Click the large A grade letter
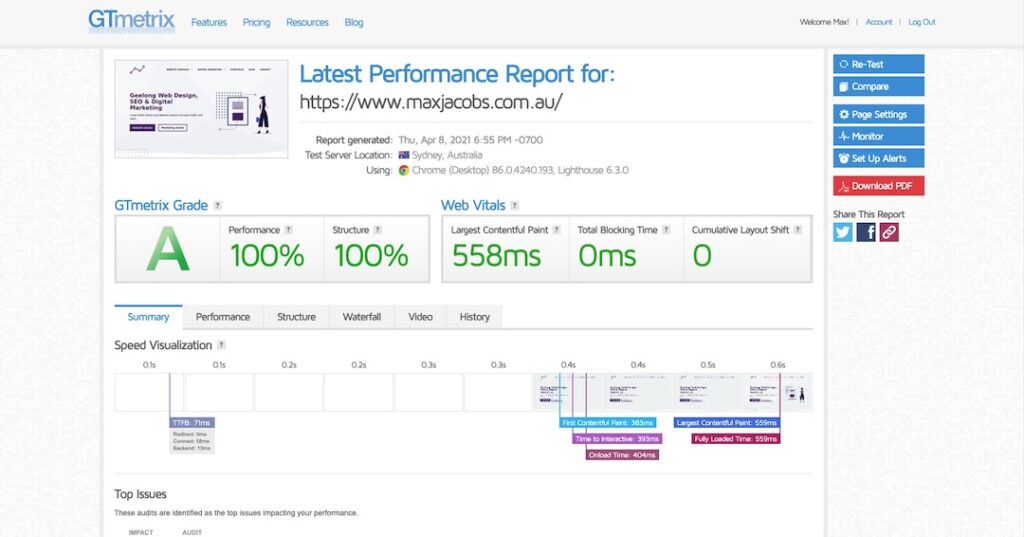This screenshot has height=537, width=1024. 168,249
